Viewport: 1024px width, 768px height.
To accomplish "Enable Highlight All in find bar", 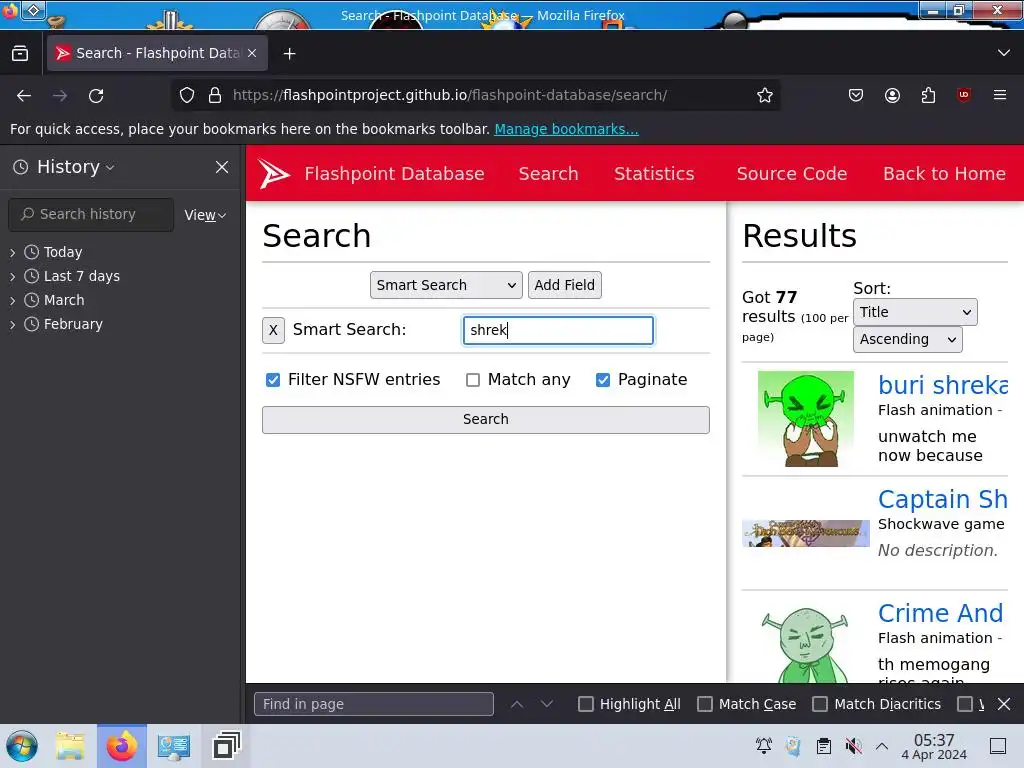I will point(586,704).
